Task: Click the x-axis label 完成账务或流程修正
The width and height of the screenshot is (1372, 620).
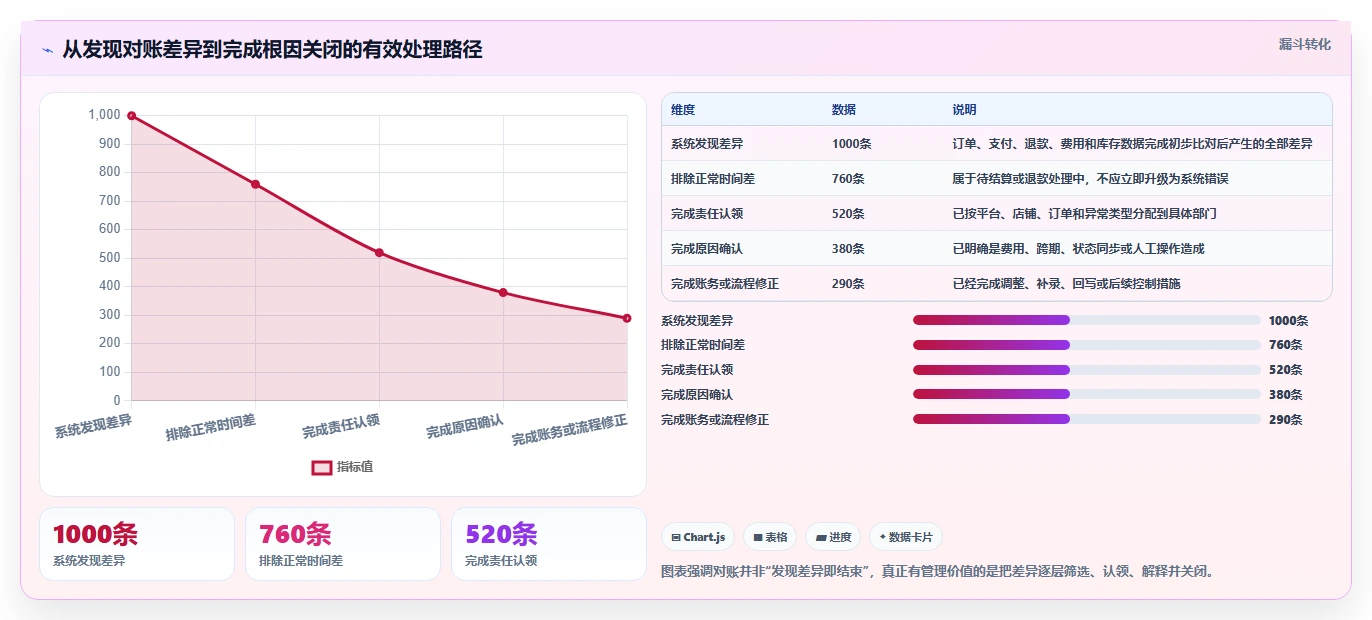Action: coord(570,430)
